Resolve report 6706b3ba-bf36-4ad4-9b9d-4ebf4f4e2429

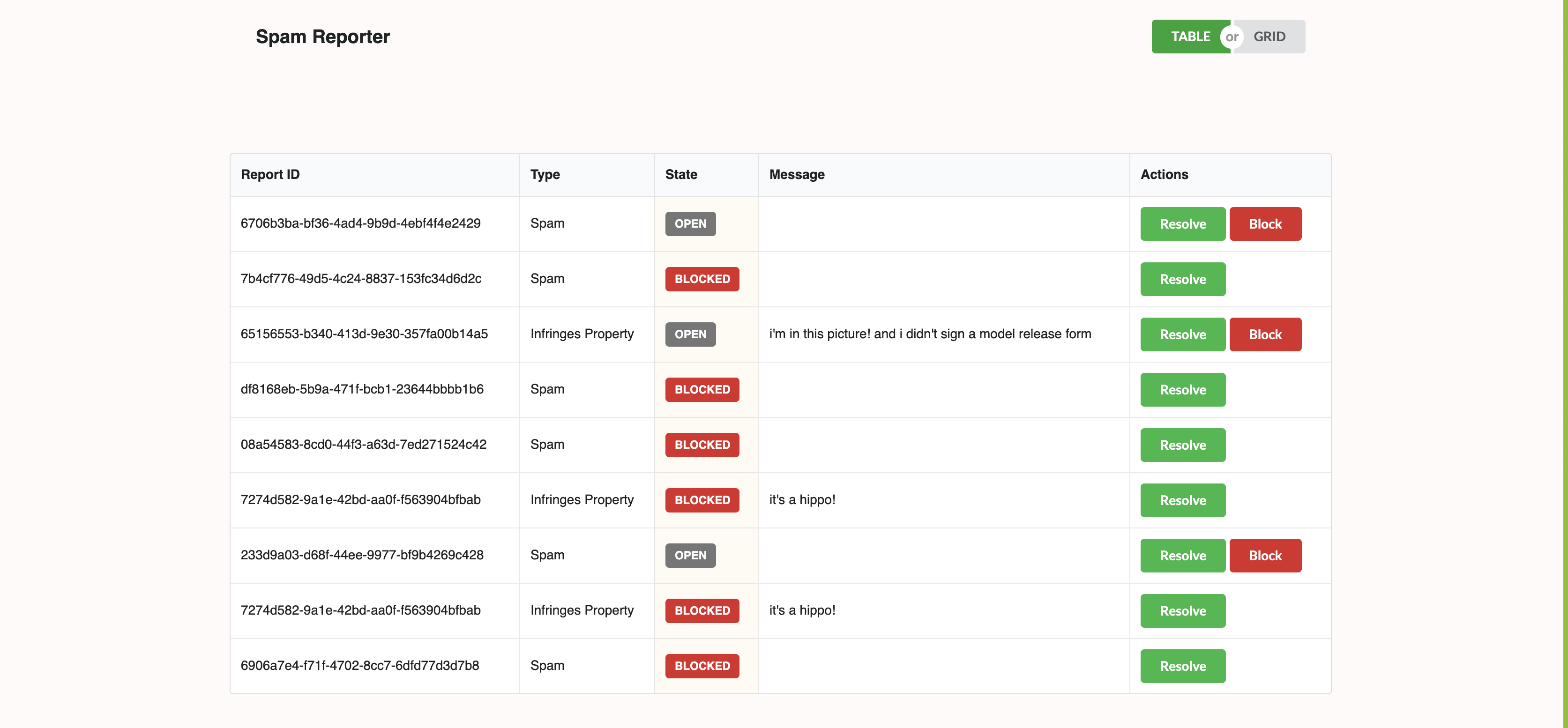pos(1181,223)
